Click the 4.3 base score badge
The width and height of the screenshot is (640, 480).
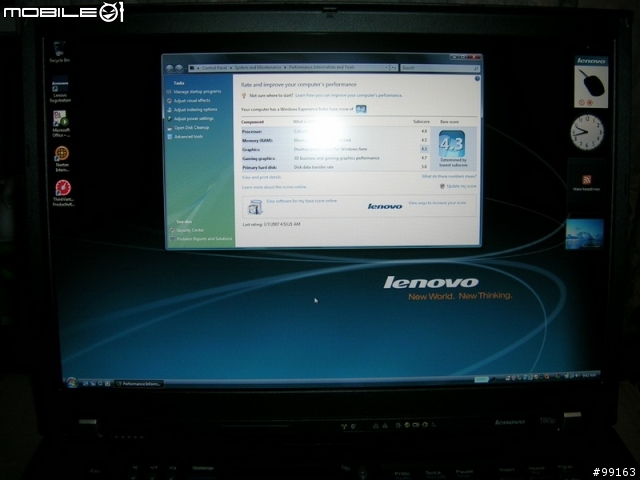pyautogui.click(x=452, y=144)
